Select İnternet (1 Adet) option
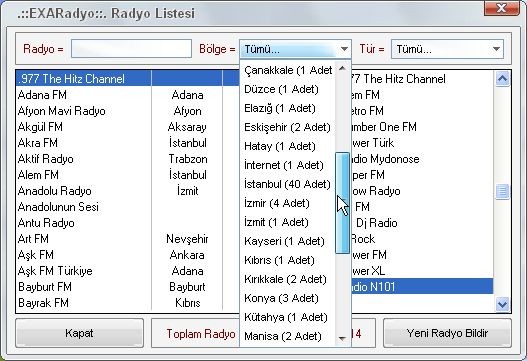The image size is (527, 361). (288, 165)
